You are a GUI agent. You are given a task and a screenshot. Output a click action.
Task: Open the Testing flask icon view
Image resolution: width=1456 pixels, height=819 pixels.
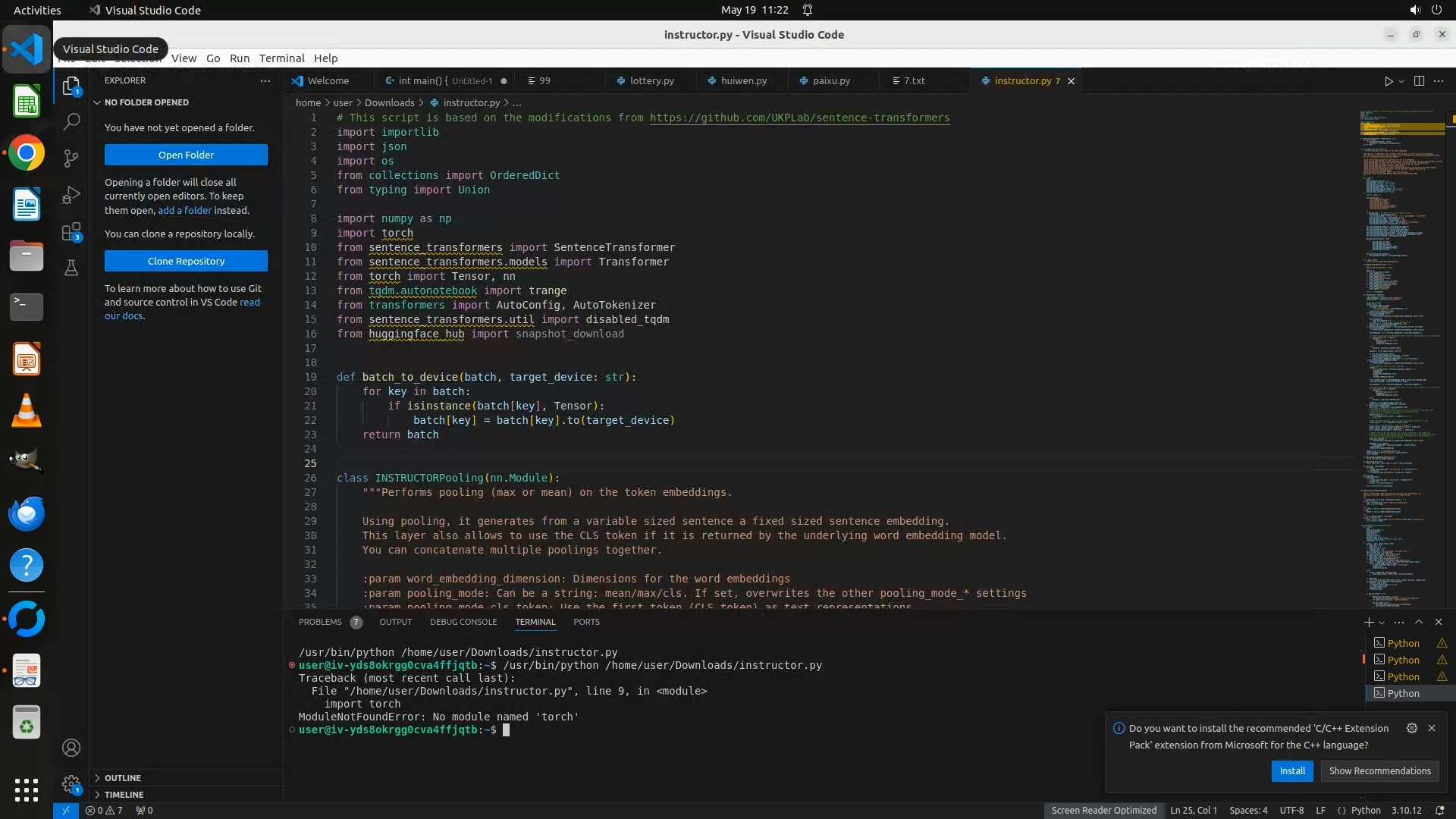point(71,268)
